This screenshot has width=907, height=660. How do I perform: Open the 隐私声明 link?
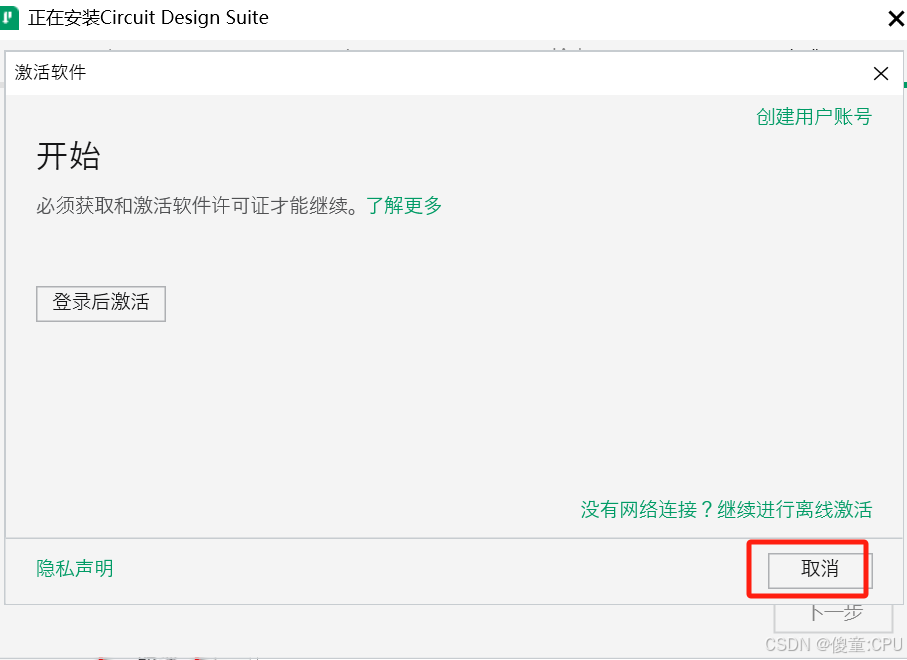(x=75, y=568)
